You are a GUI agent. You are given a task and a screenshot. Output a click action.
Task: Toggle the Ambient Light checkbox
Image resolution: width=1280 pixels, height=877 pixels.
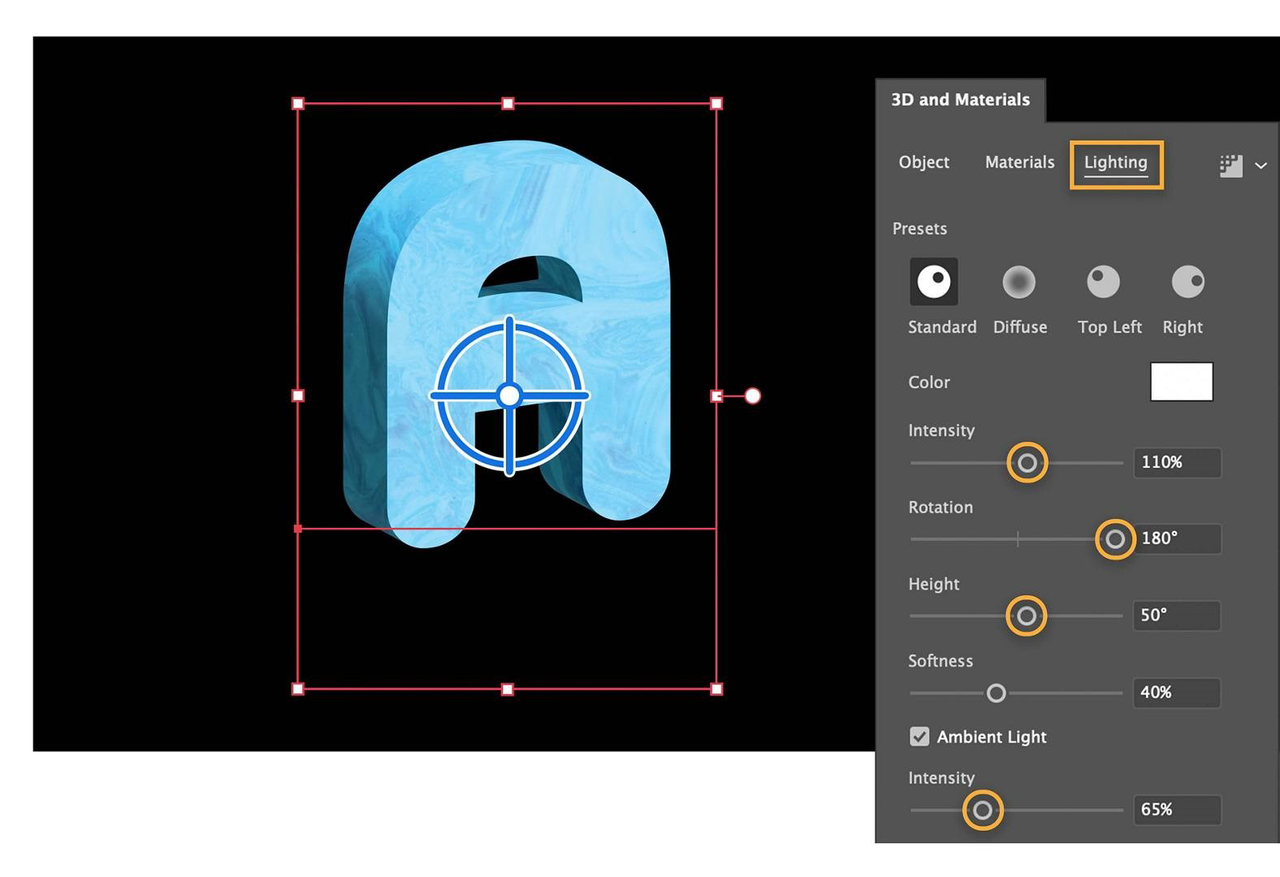918,736
